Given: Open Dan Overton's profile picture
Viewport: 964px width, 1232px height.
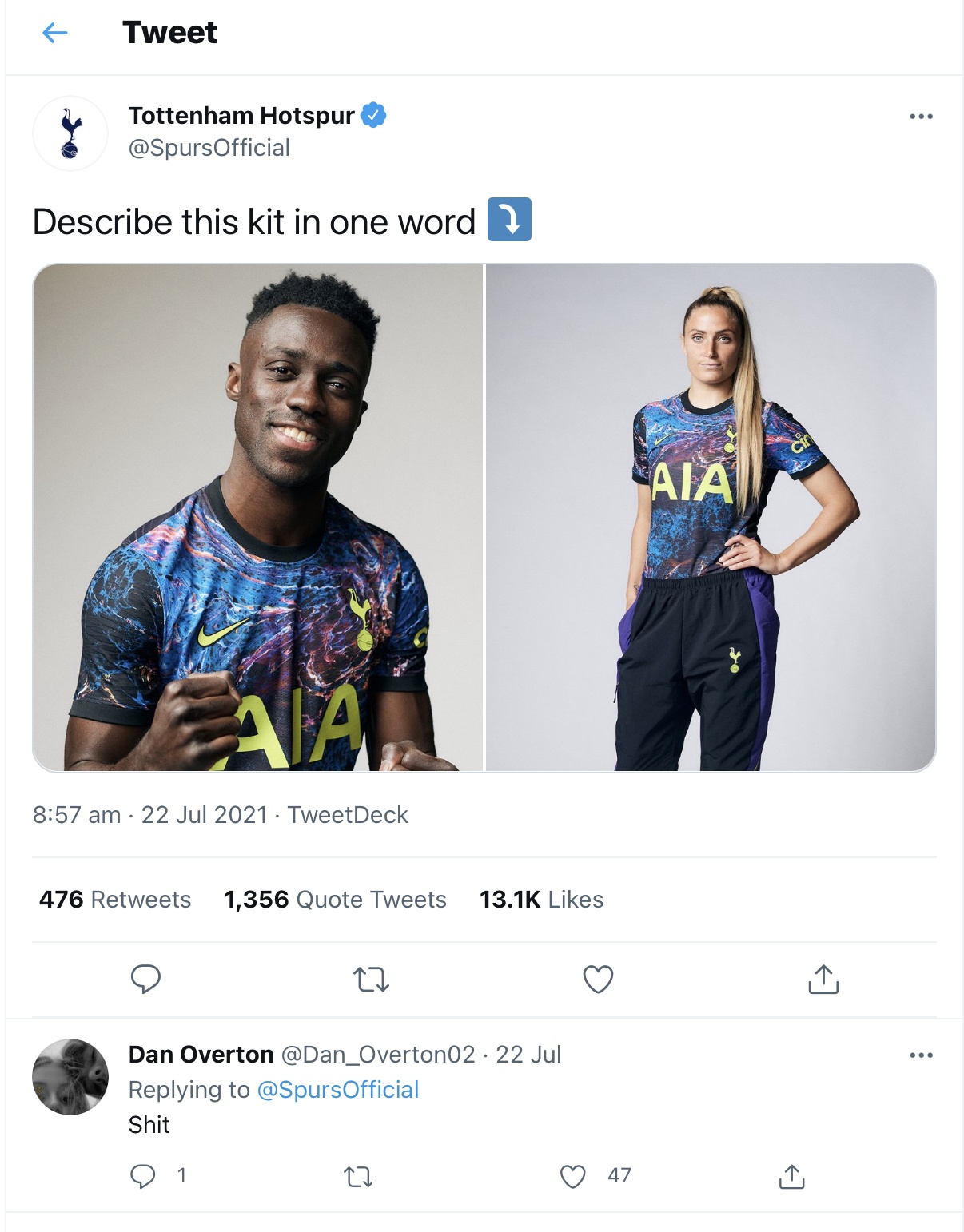Looking at the screenshot, I should [x=70, y=1077].
